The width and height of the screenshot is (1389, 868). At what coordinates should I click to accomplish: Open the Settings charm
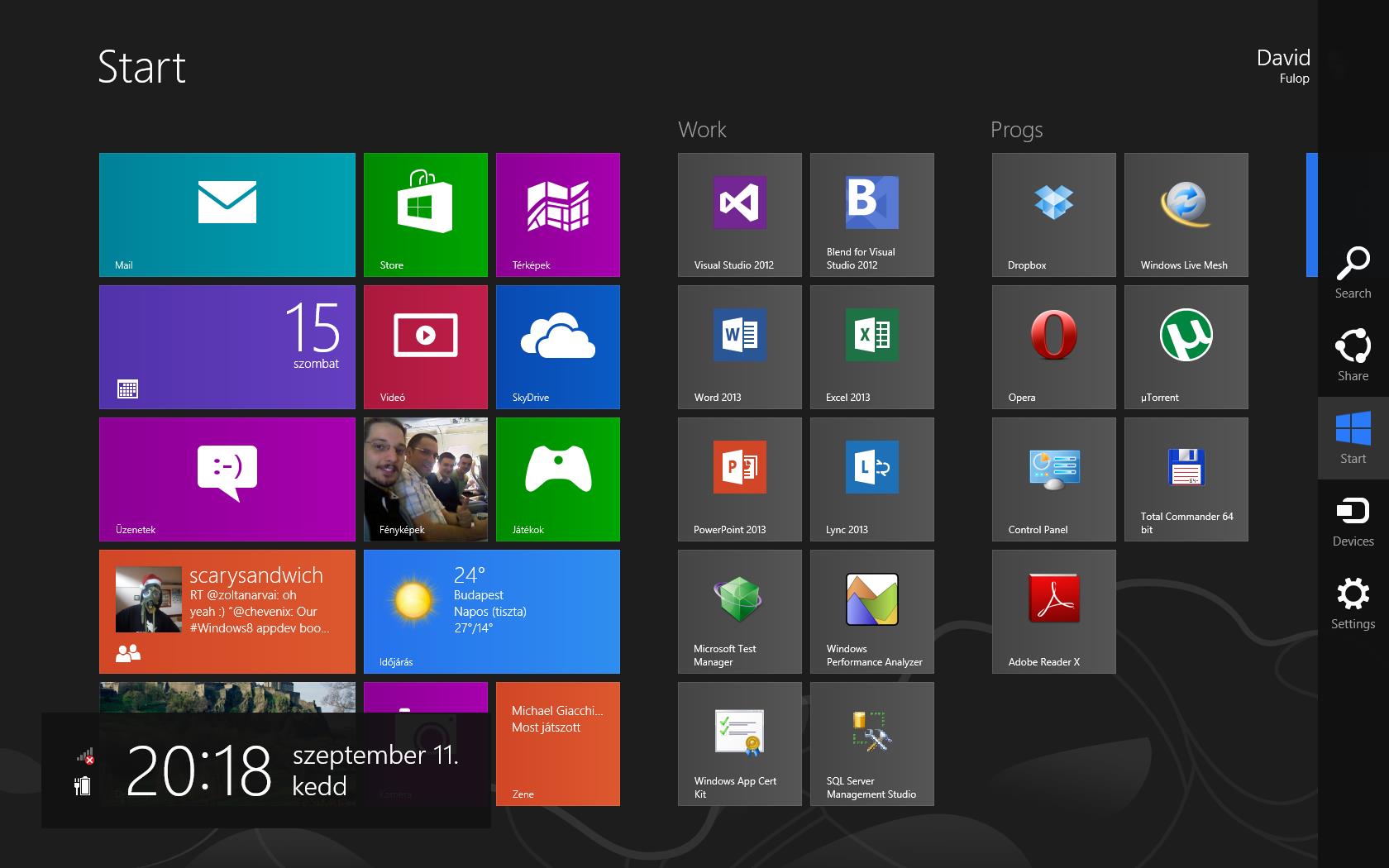[1353, 603]
